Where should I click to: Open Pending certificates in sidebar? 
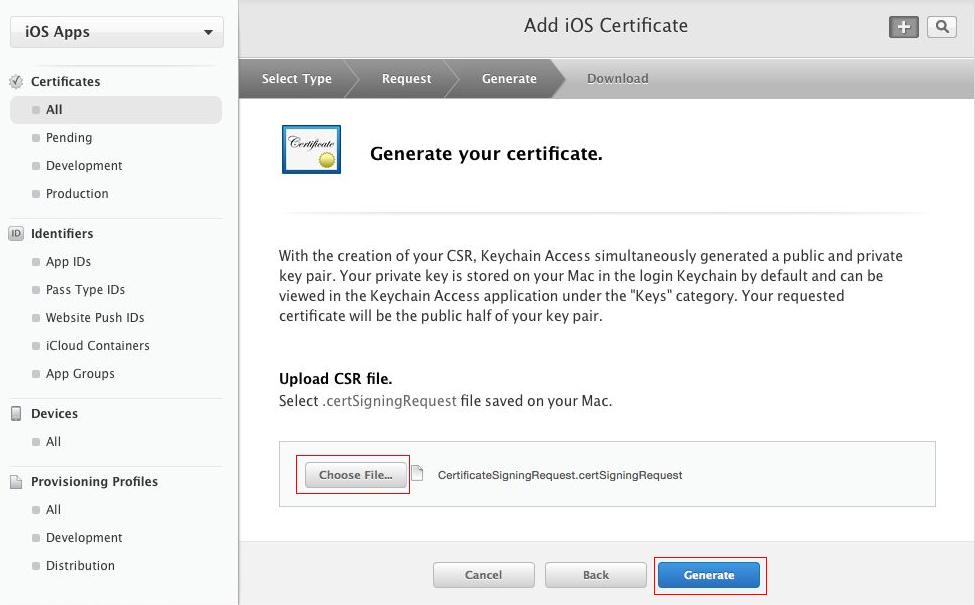(69, 137)
